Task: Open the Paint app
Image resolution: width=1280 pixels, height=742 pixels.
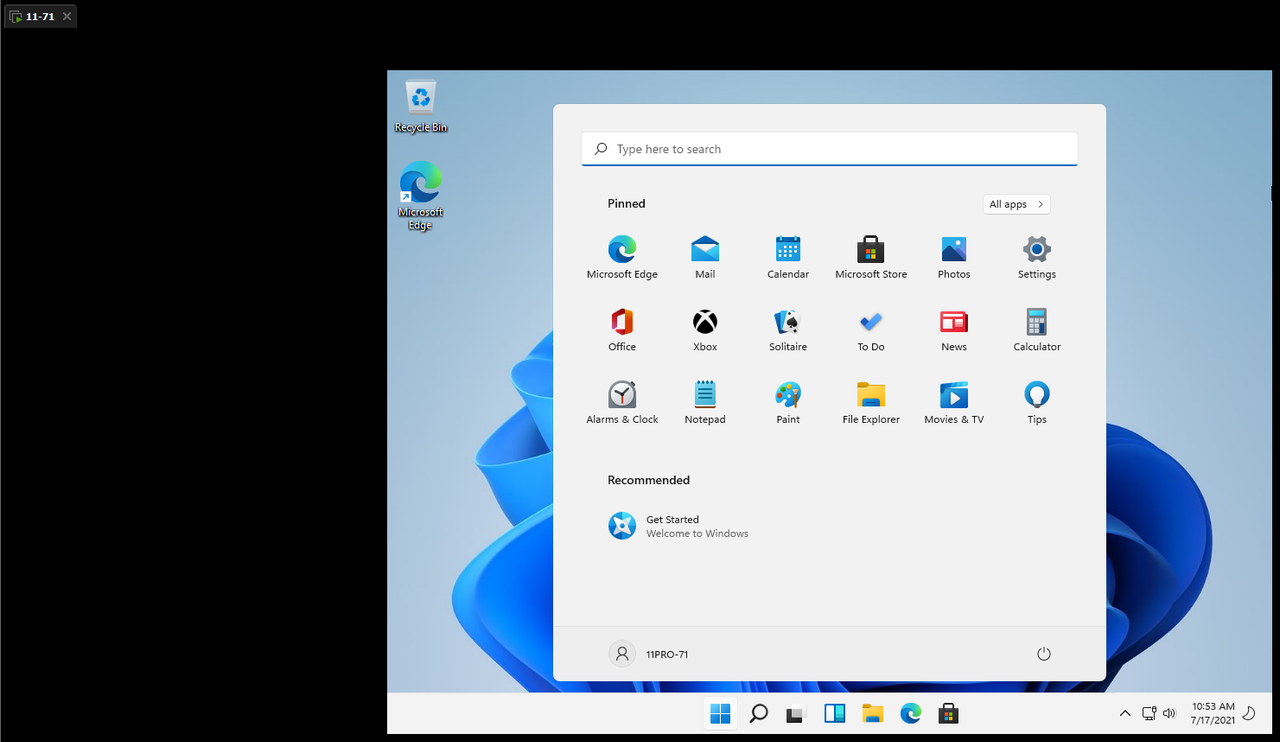Action: point(788,403)
